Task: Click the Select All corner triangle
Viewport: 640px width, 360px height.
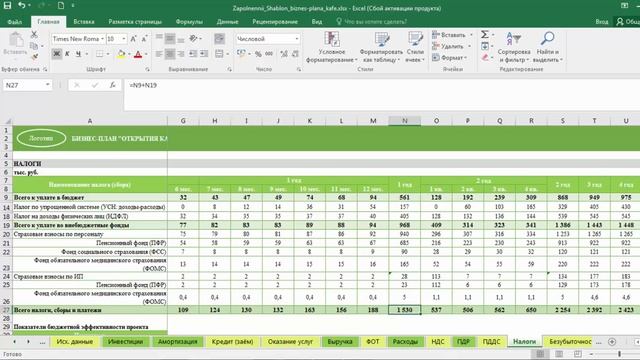Action: 7,121
